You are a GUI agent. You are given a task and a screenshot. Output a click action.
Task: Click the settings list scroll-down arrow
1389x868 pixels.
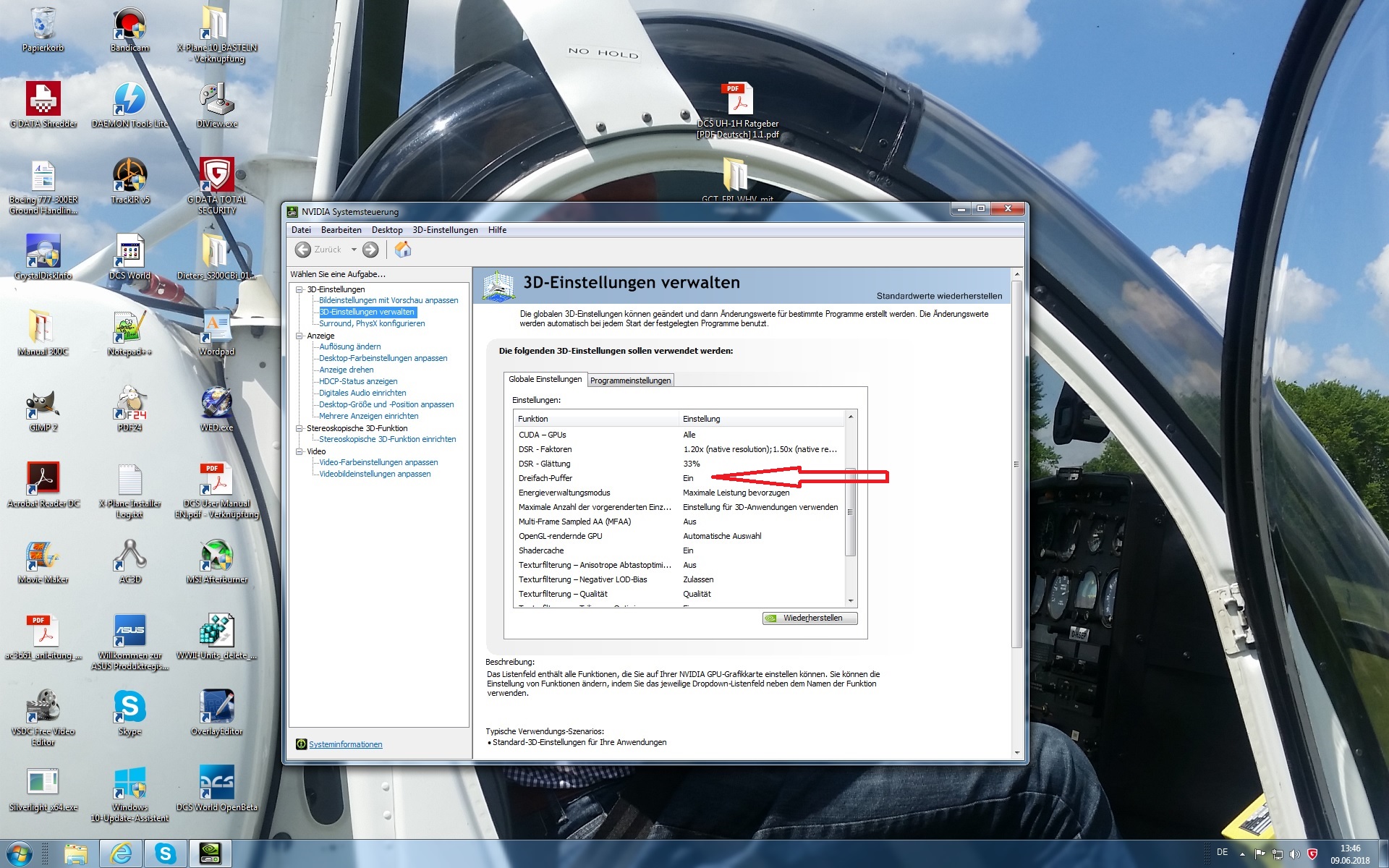[x=851, y=600]
